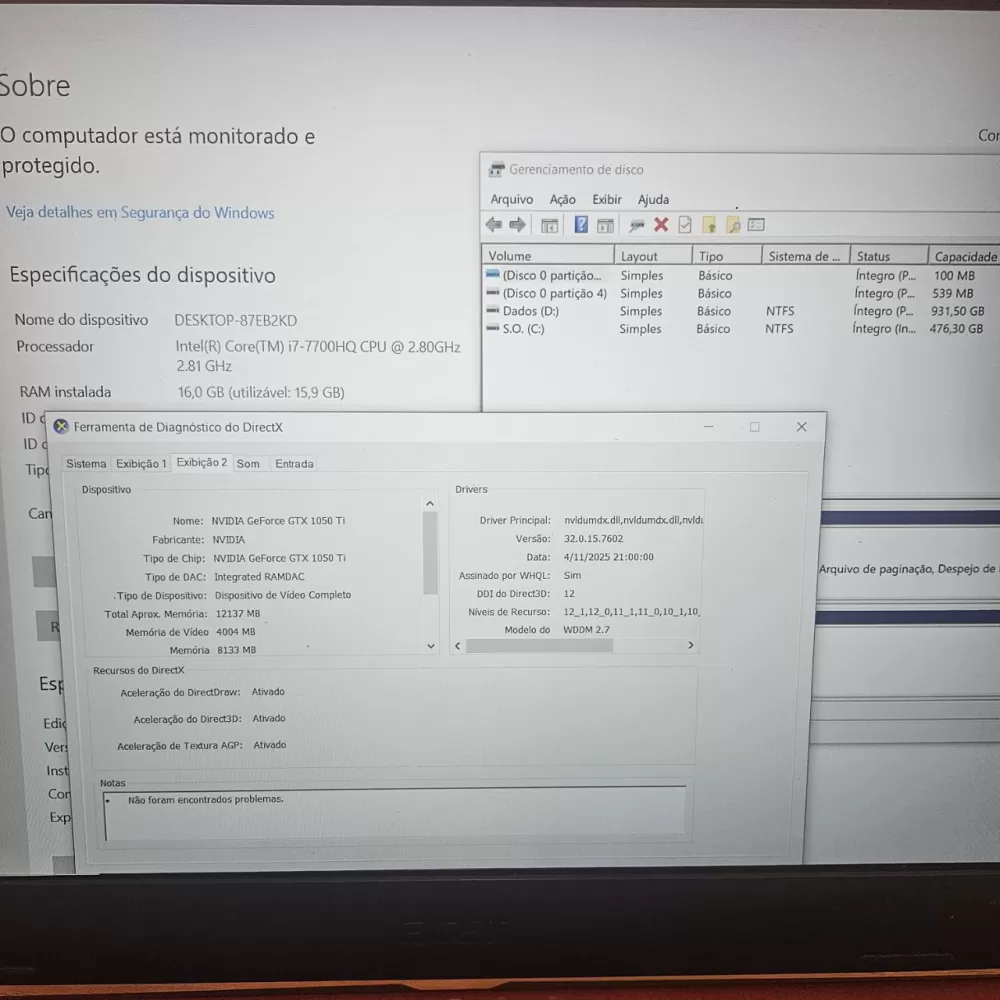Sort by the Status column header

[889, 256]
